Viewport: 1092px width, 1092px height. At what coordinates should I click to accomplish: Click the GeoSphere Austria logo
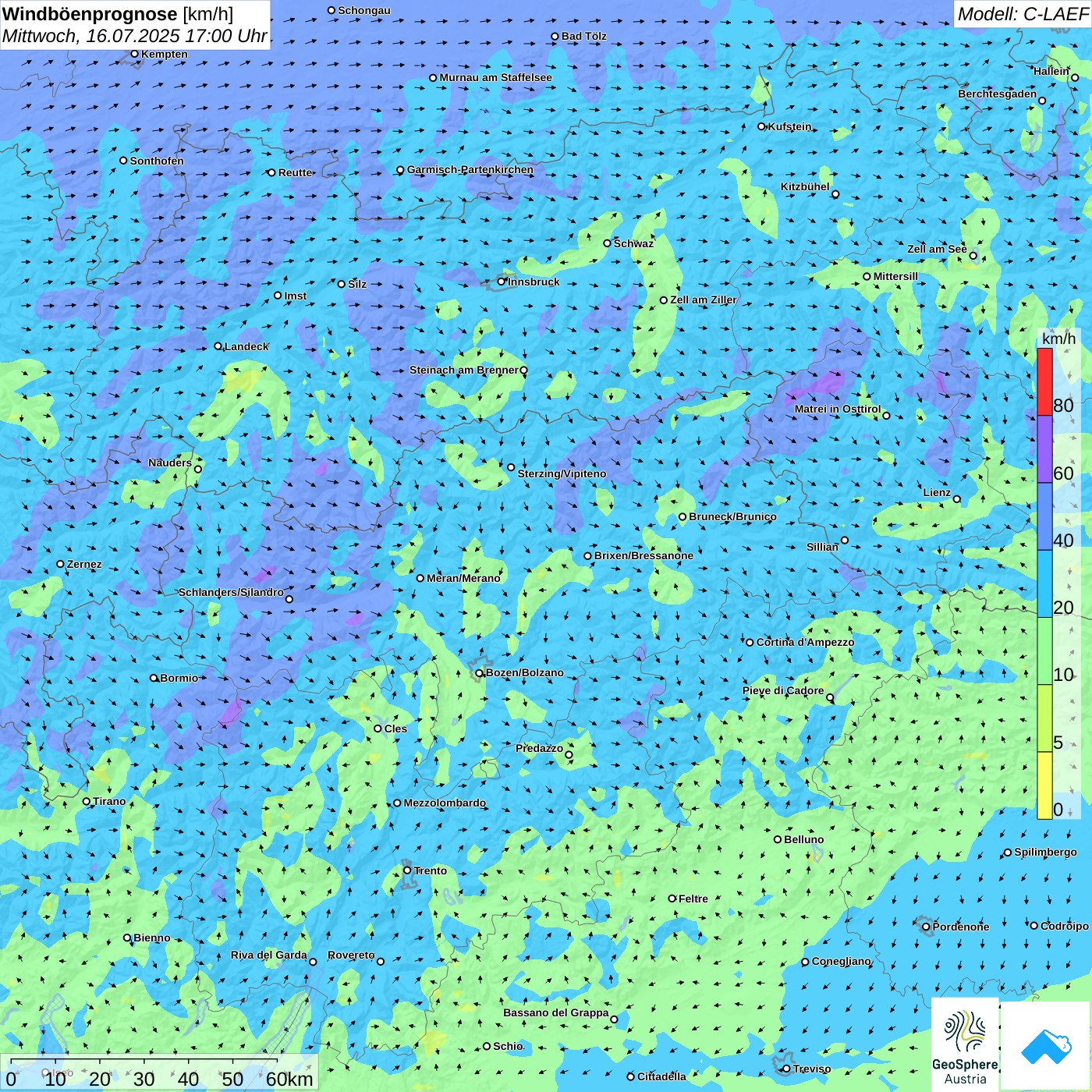coord(965,1045)
